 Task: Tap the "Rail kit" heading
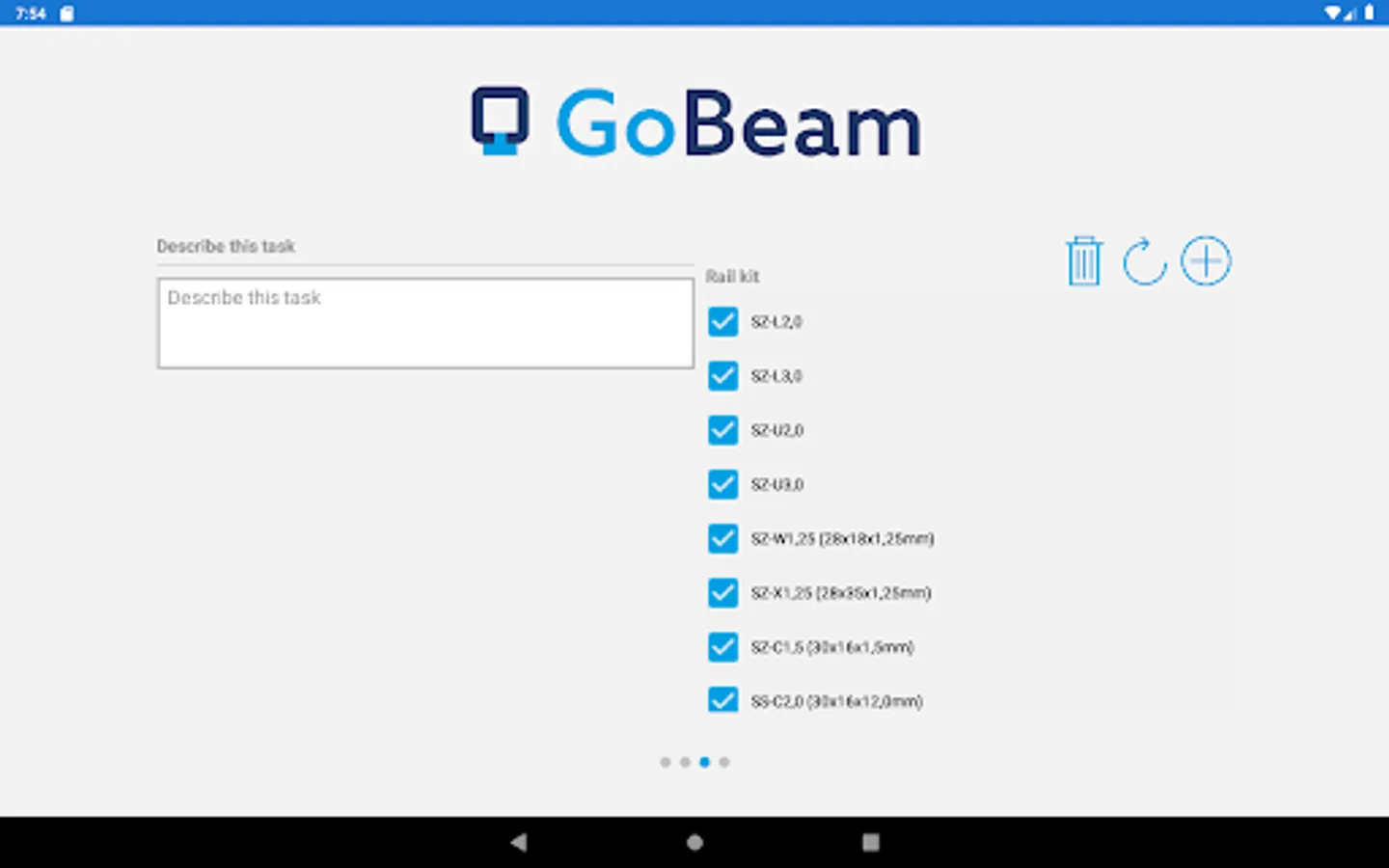coord(732,277)
